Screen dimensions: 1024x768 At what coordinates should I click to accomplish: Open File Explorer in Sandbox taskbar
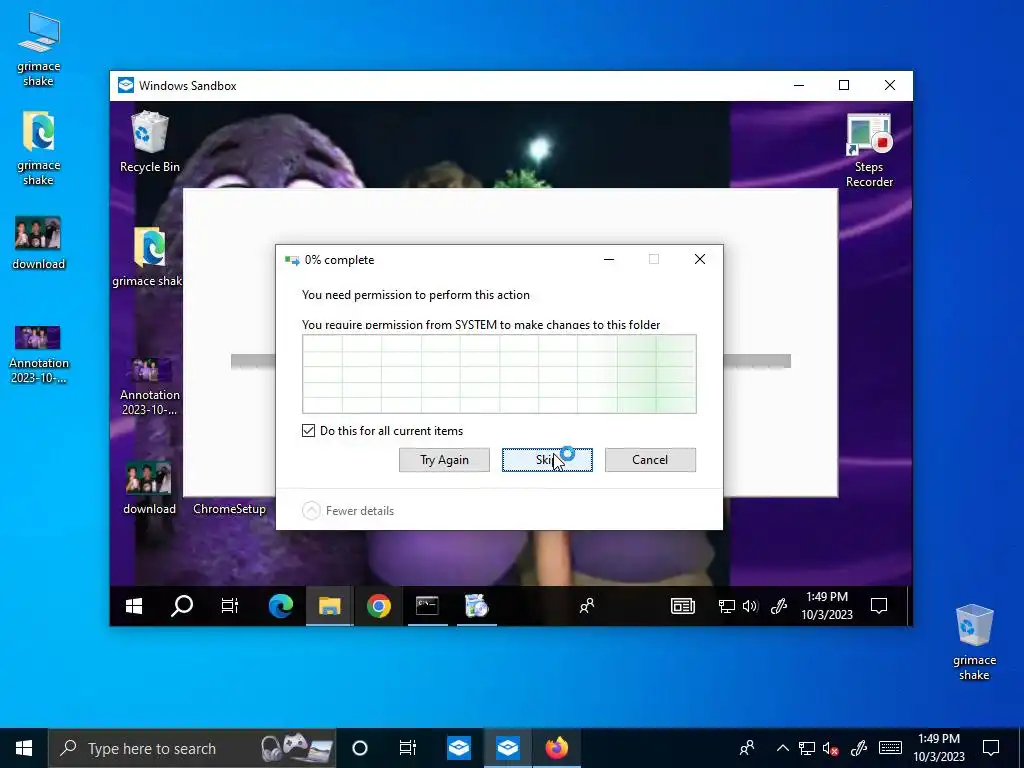(x=330, y=606)
